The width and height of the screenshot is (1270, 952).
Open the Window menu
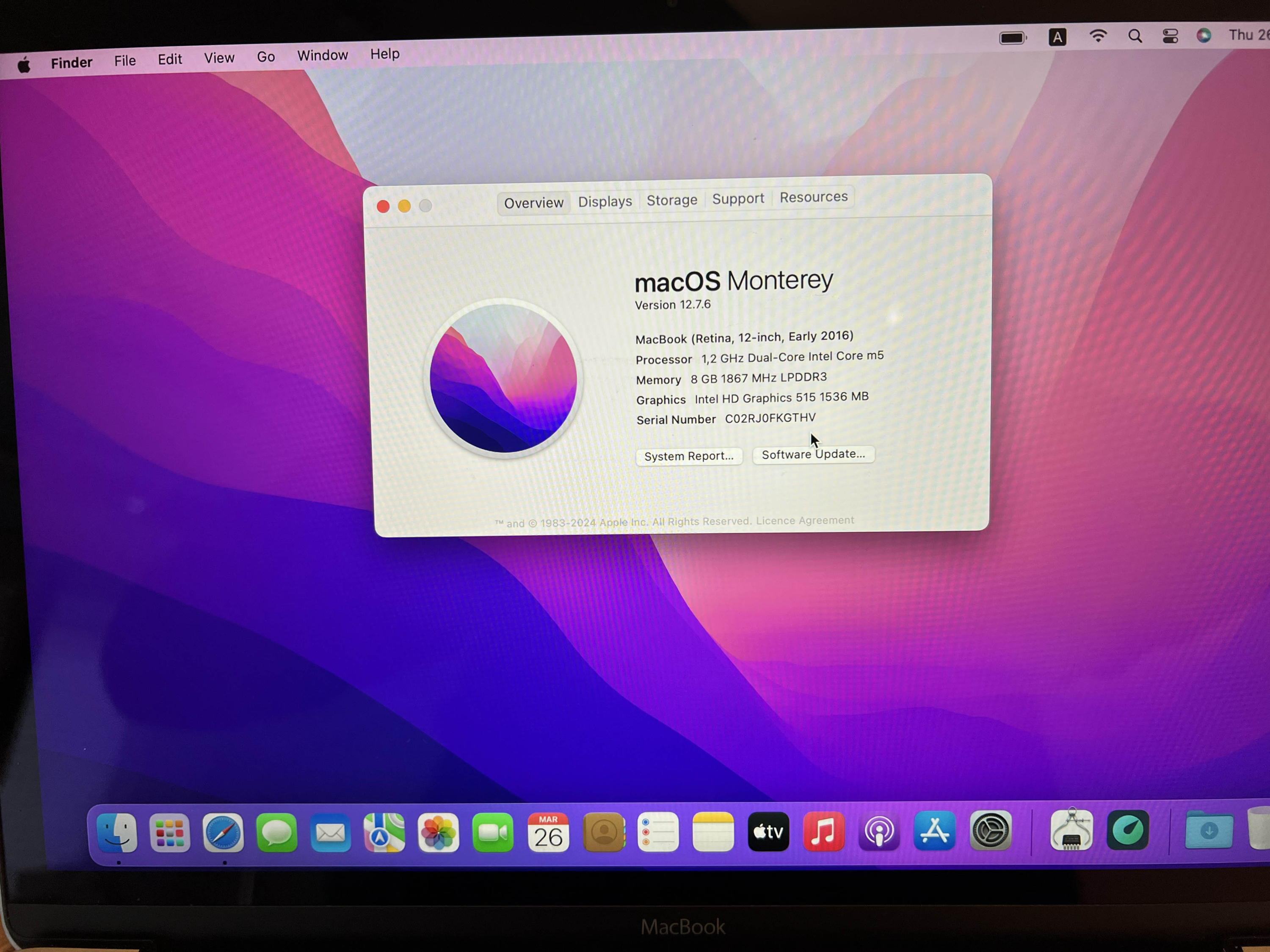[323, 56]
